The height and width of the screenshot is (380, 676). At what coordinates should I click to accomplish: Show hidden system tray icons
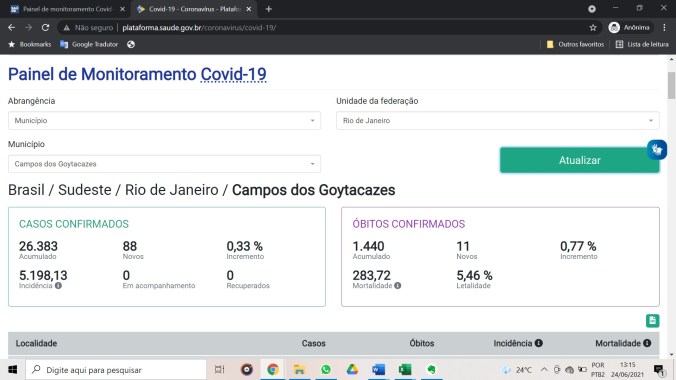point(544,370)
